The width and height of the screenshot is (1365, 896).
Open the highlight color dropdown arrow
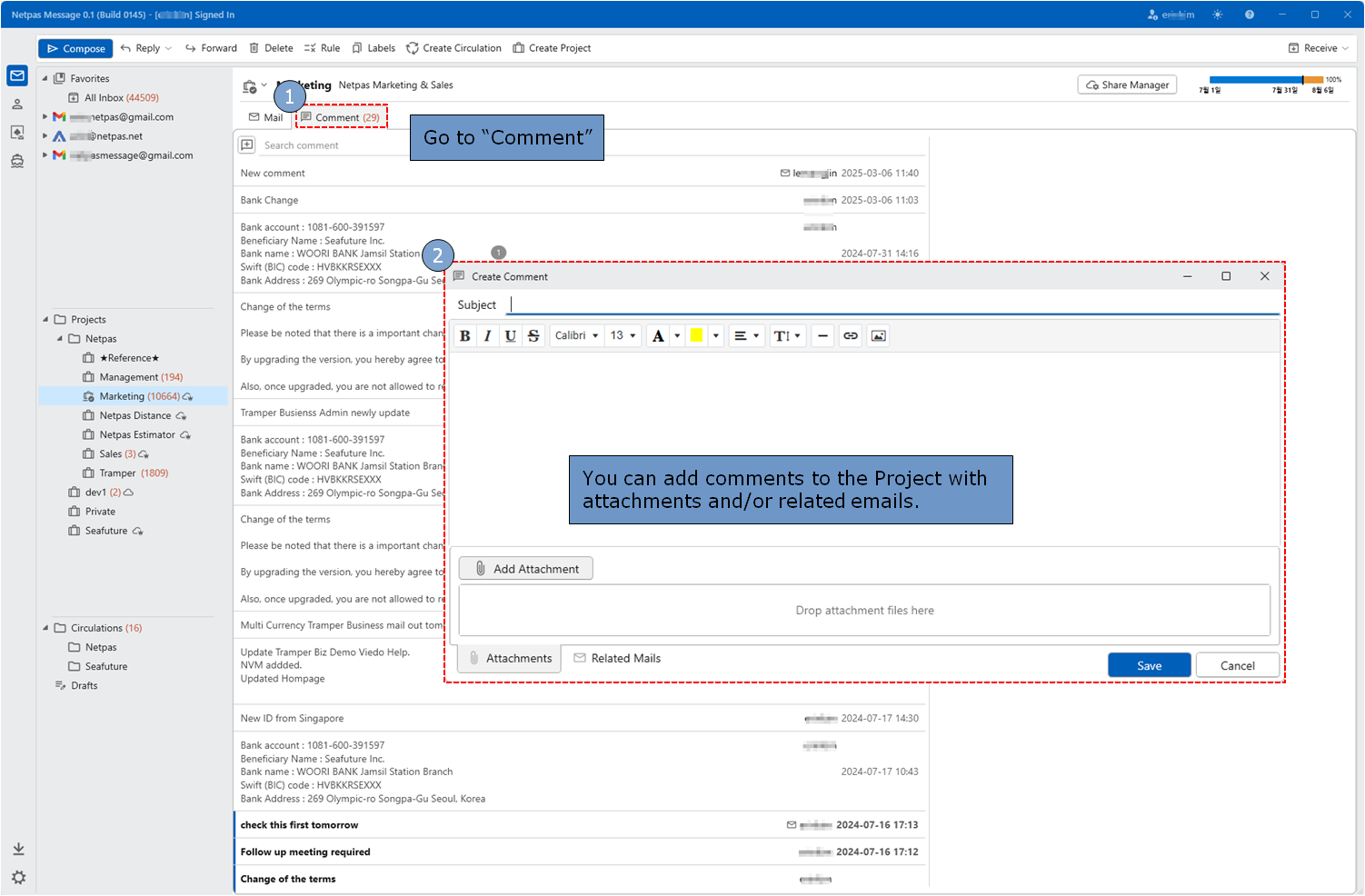coord(716,335)
